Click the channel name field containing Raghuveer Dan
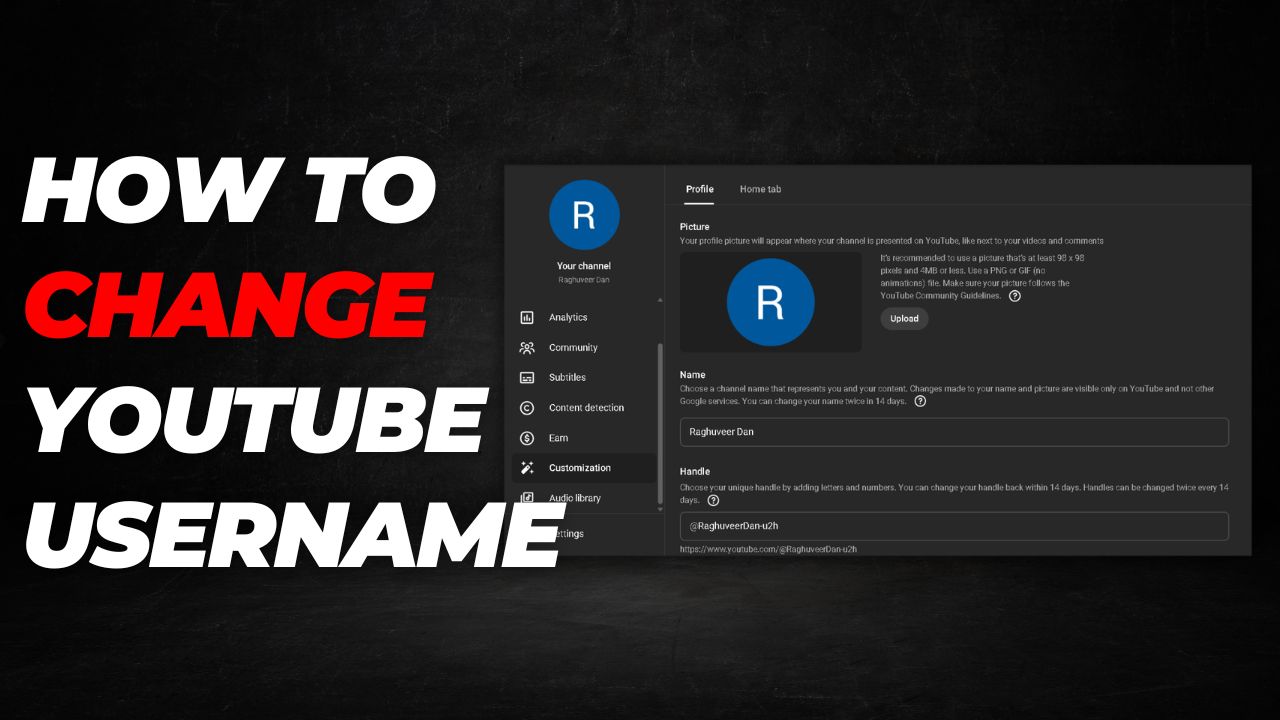Viewport: 1280px width, 720px height. 954,432
